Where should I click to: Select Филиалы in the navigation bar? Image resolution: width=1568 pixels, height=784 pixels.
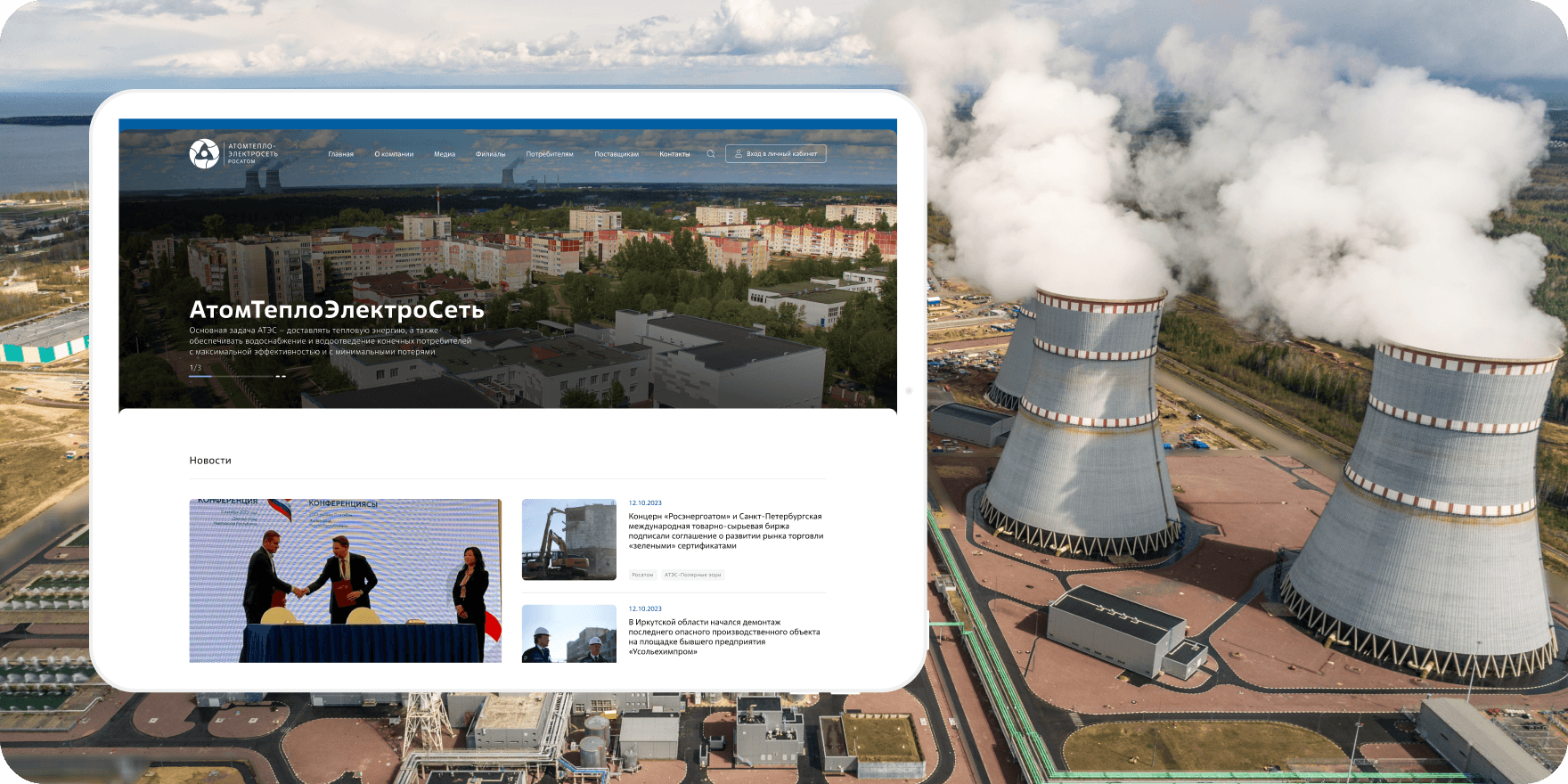tap(491, 154)
